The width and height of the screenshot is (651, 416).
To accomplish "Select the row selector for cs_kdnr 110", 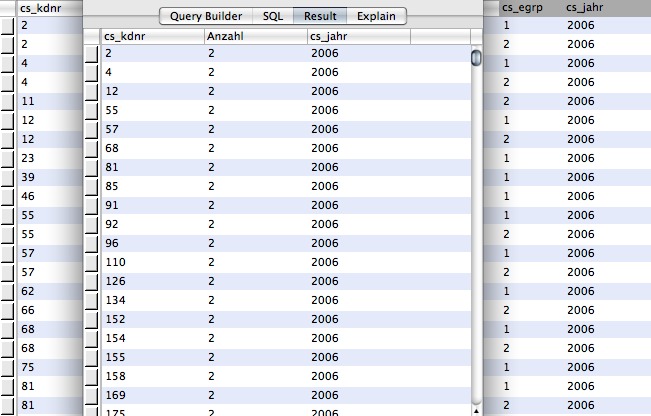I will pos(92,262).
